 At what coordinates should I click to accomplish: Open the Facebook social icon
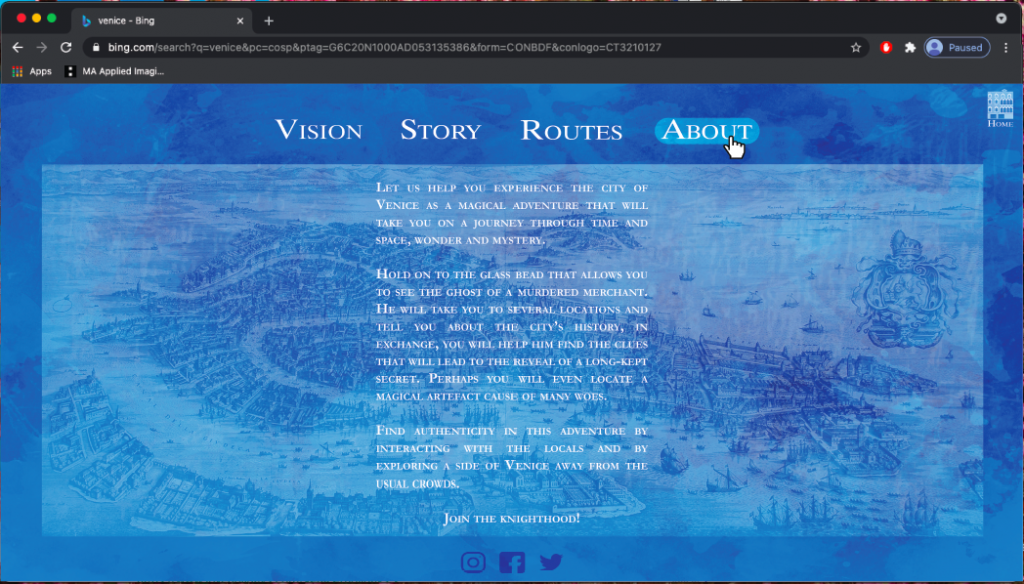[512, 562]
